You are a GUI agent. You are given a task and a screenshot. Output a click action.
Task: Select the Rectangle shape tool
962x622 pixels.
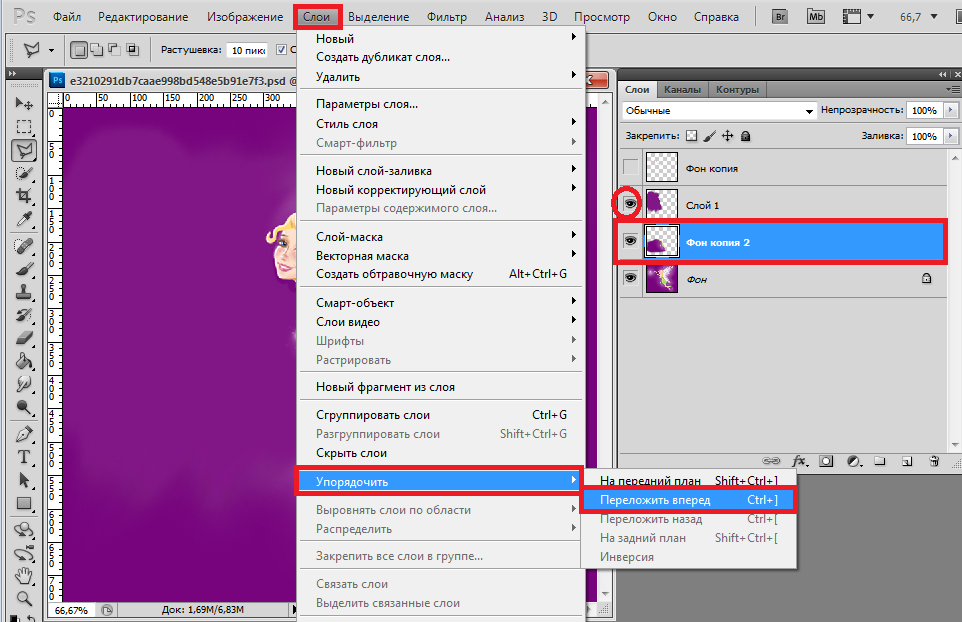[x=24, y=503]
